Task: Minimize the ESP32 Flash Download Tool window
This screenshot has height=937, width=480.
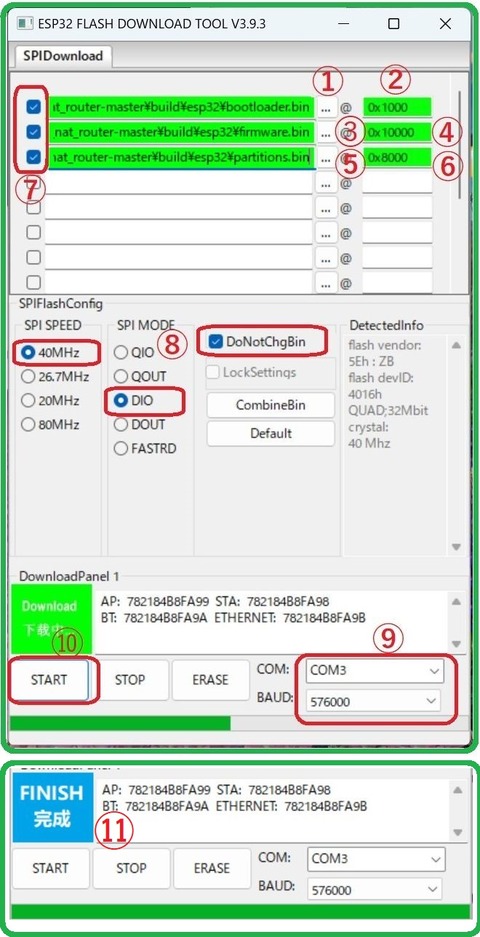Action: click(344, 24)
